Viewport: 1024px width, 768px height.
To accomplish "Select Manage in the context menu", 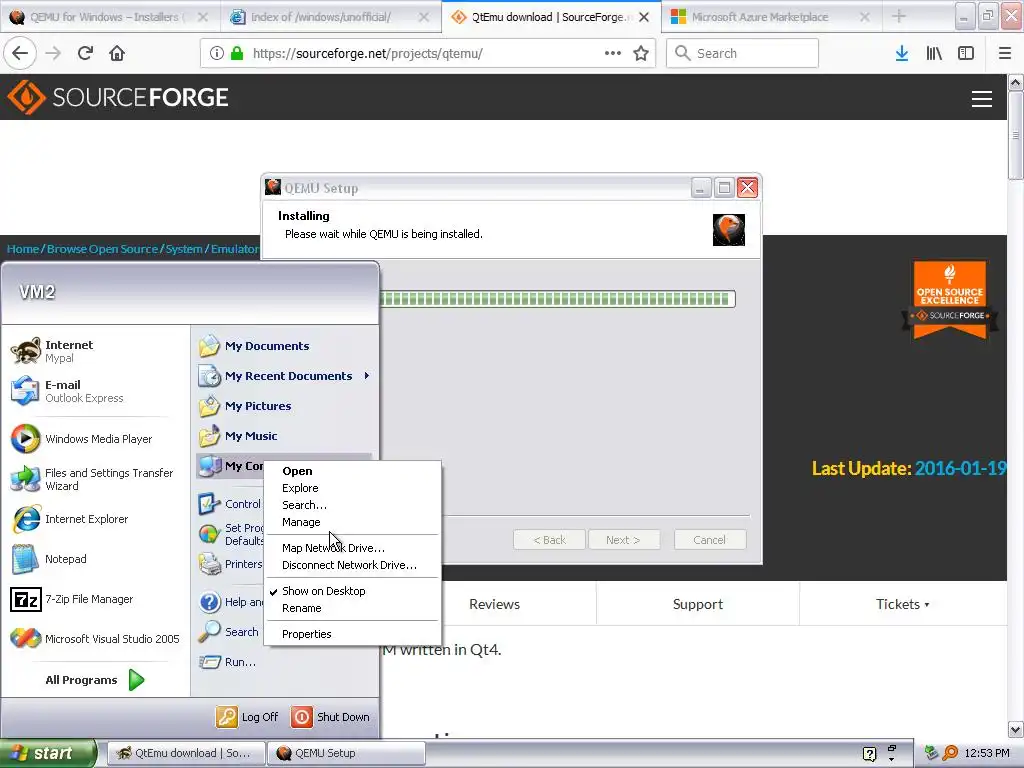I will pyautogui.click(x=353, y=522).
